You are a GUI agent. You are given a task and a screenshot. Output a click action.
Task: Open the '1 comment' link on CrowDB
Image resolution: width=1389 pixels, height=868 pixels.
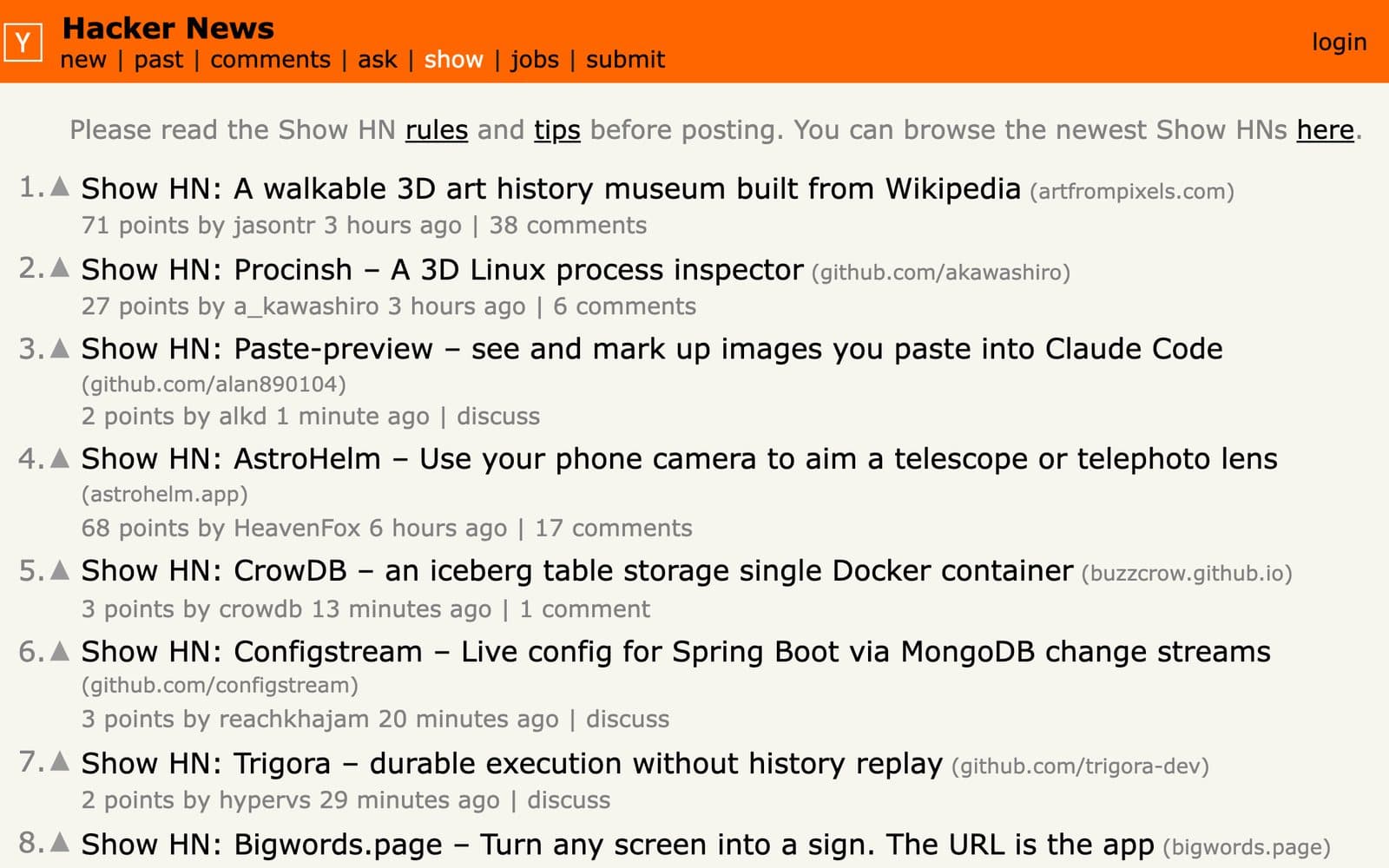tap(584, 609)
